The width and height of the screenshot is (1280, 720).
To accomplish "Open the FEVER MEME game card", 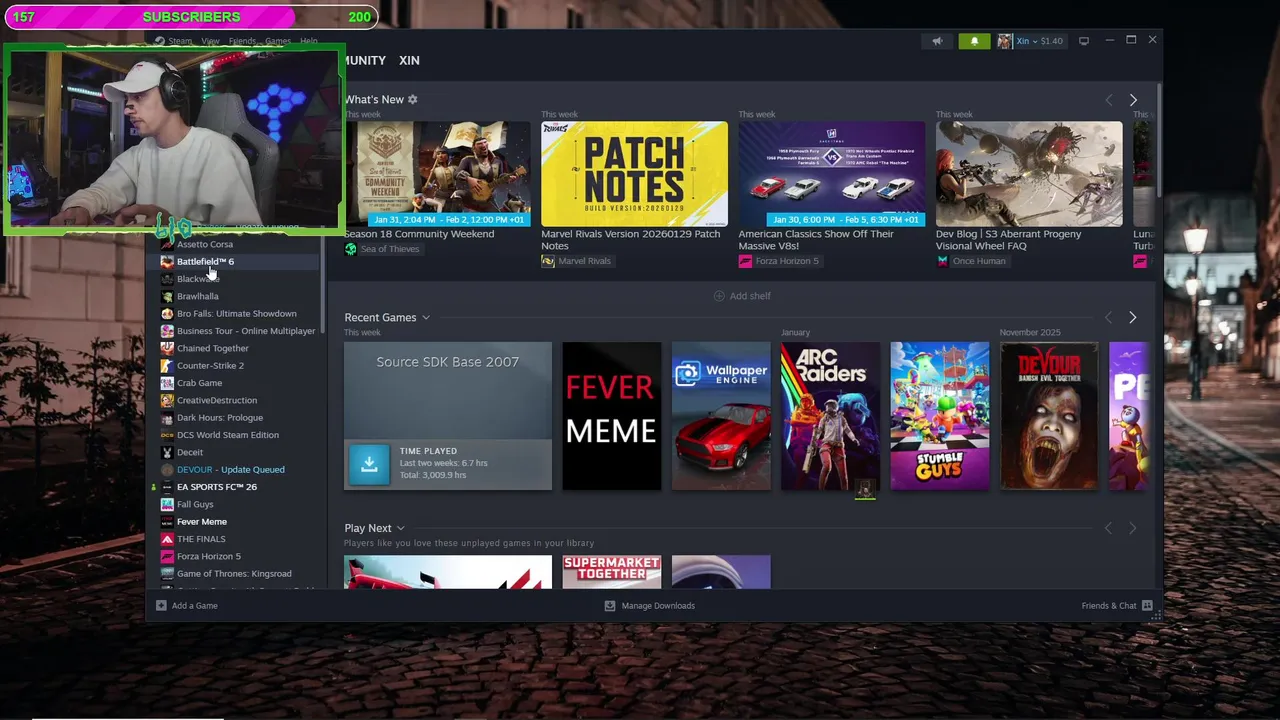I will pos(611,416).
